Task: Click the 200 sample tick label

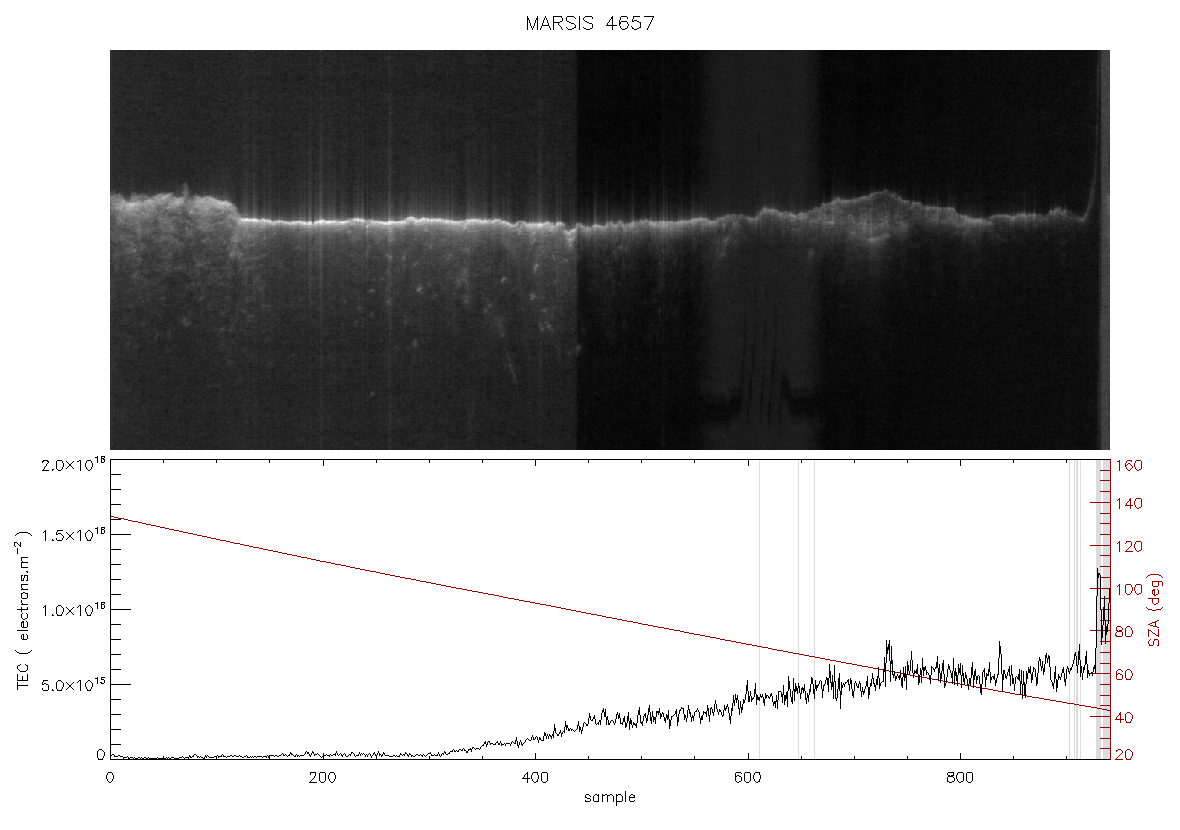Action: point(322,778)
